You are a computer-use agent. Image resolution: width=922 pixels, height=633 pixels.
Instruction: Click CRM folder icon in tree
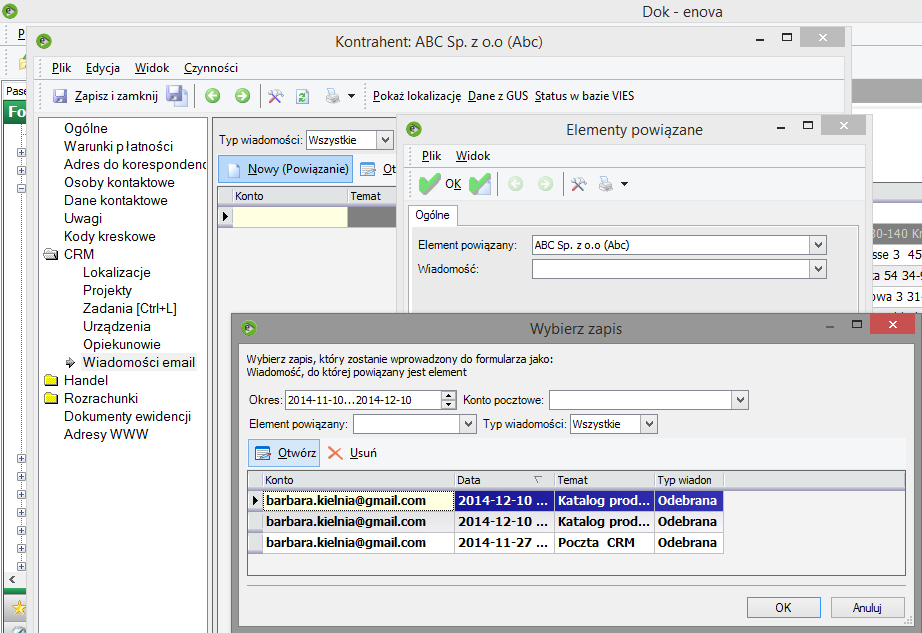point(51,254)
